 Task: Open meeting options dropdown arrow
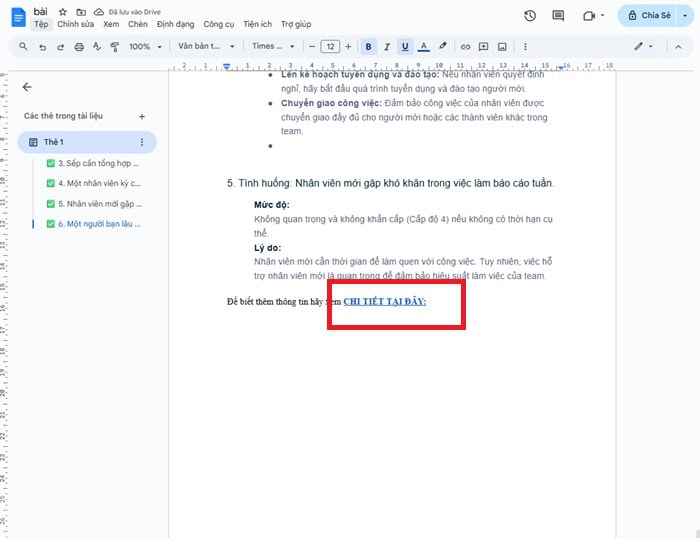(602, 16)
